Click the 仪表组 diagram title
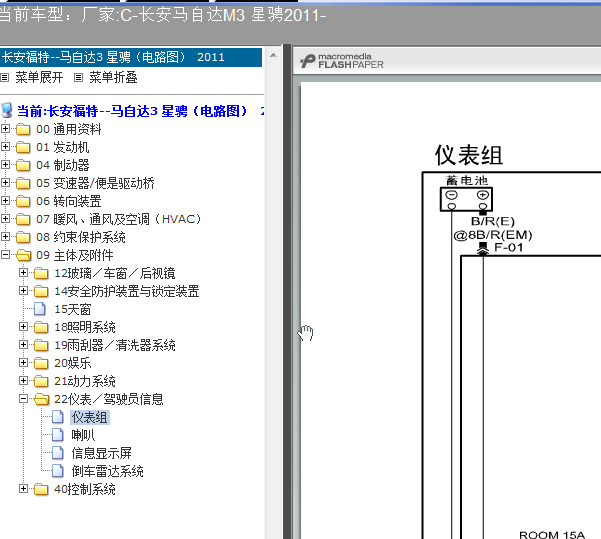Screen dimensions: 601x539 click(x=468, y=155)
